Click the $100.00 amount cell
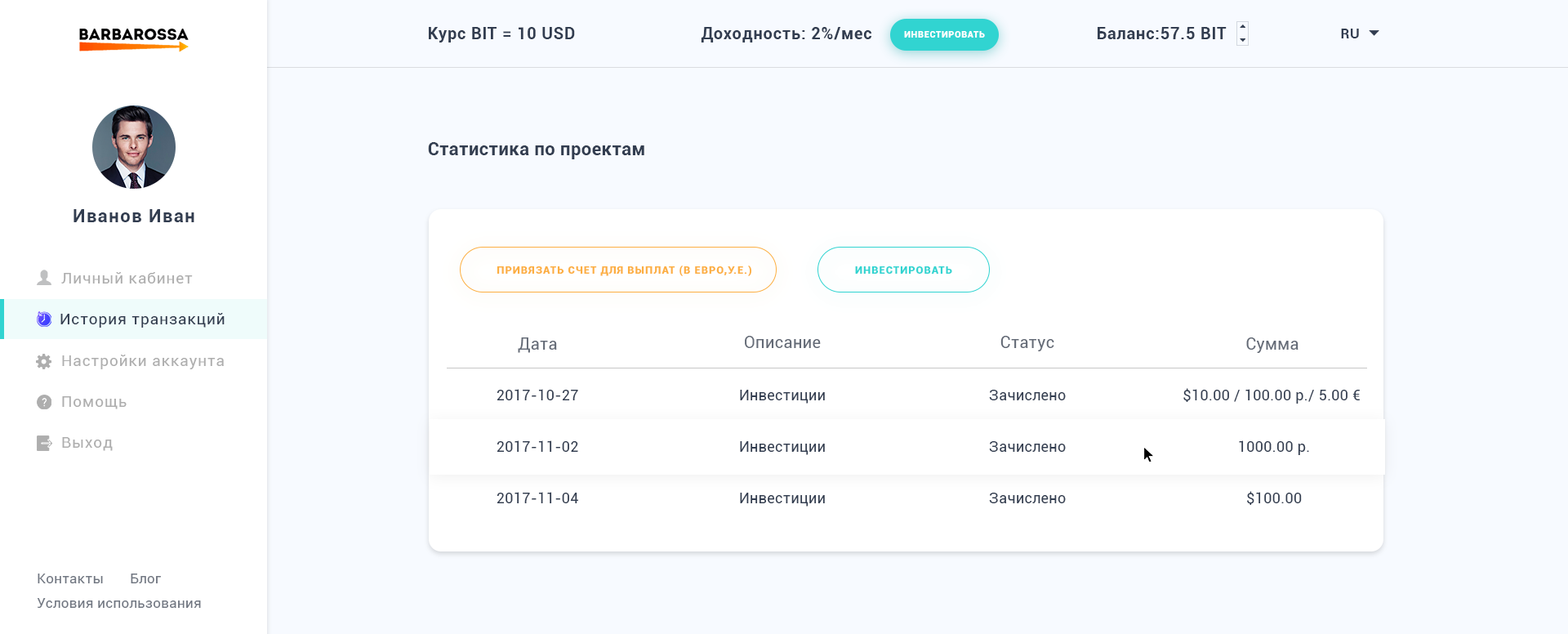Screen dimensions: 1568x634 [x=1274, y=498]
